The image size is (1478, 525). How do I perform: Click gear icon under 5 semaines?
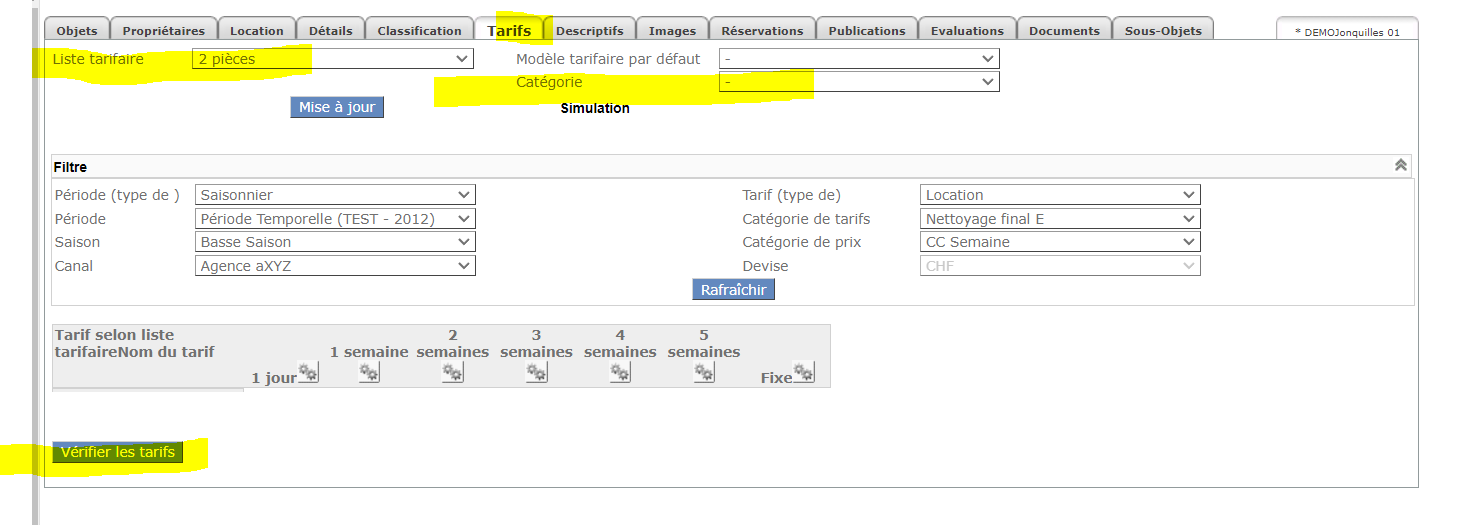(x=704, y=372)
